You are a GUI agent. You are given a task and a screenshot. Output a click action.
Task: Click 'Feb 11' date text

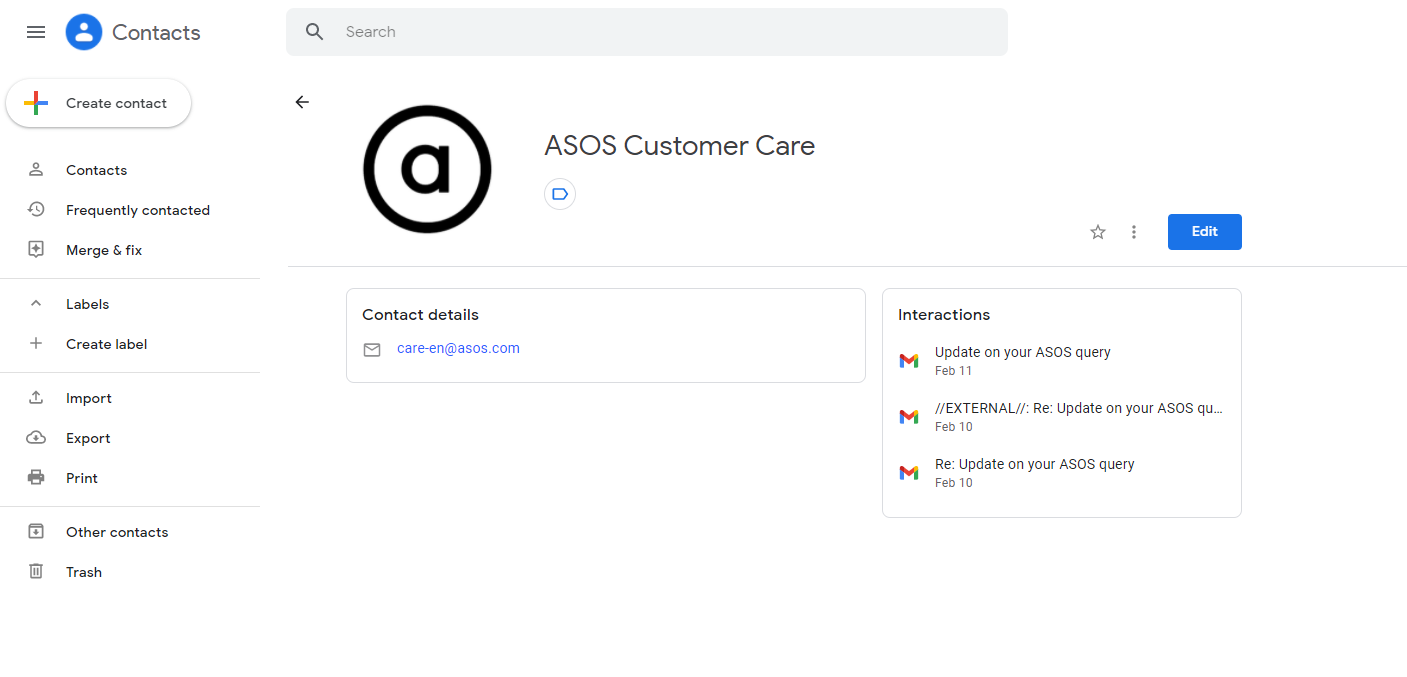953,371
